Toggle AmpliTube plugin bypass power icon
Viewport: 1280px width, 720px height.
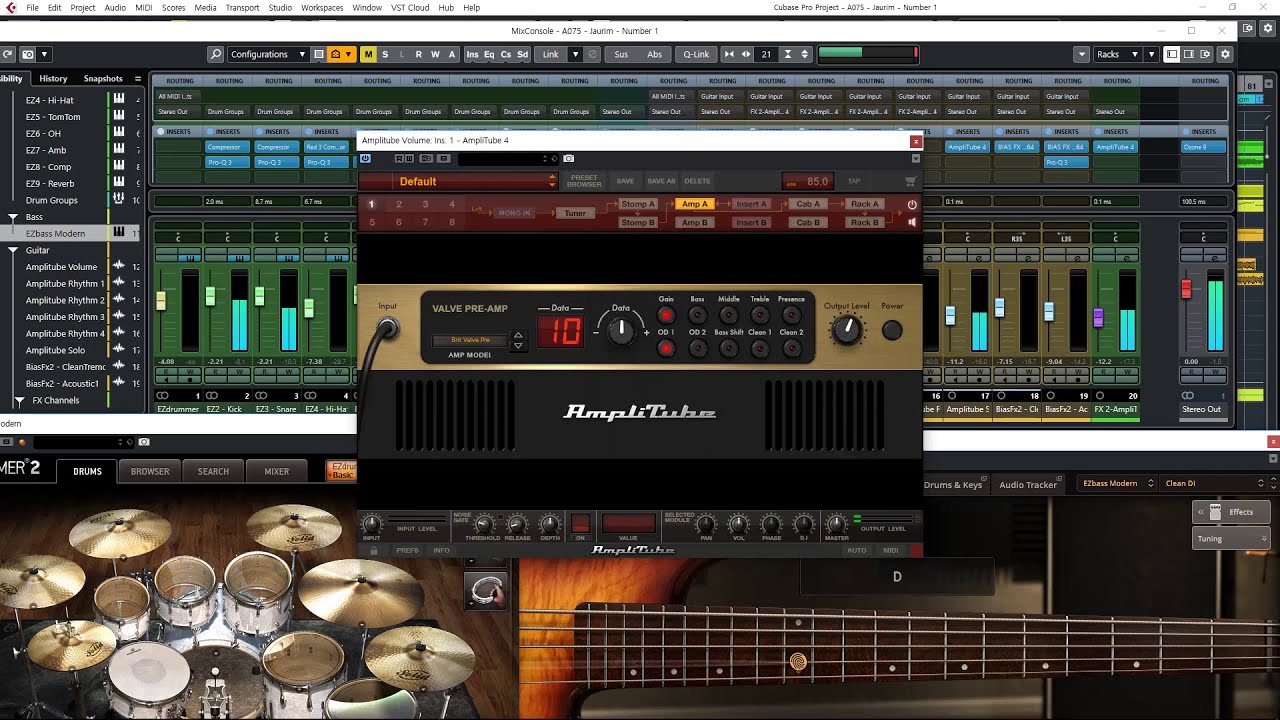(x=365, y=158)
